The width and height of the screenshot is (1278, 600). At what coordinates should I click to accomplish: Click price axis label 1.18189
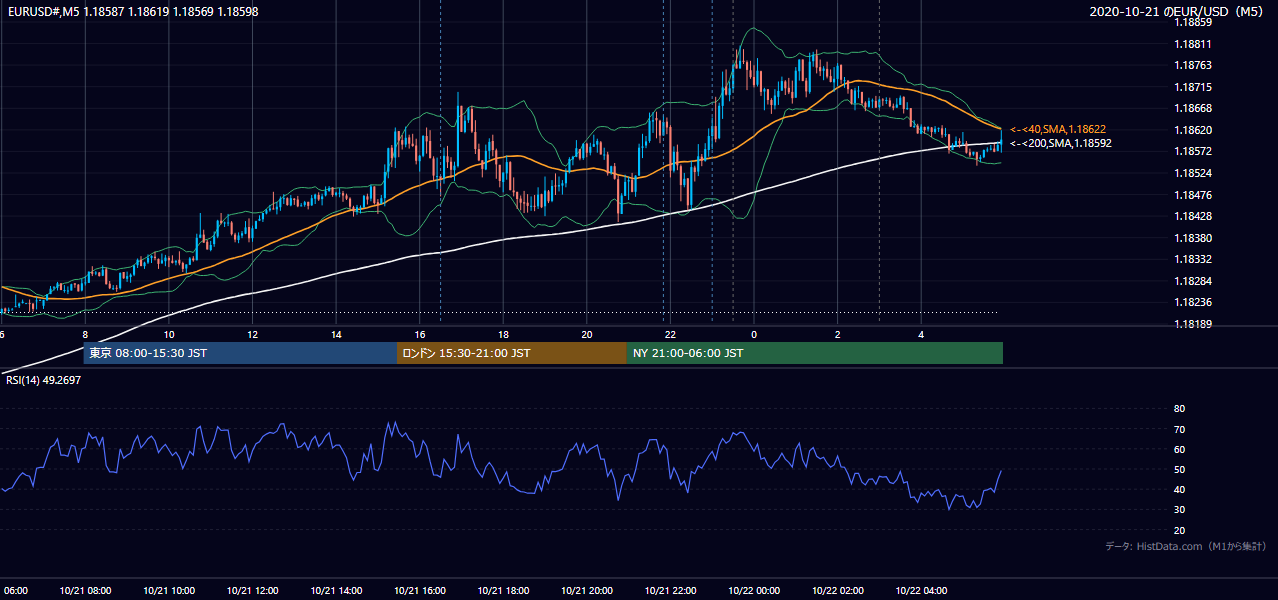pyautogui.click(x=1192, y=324)
